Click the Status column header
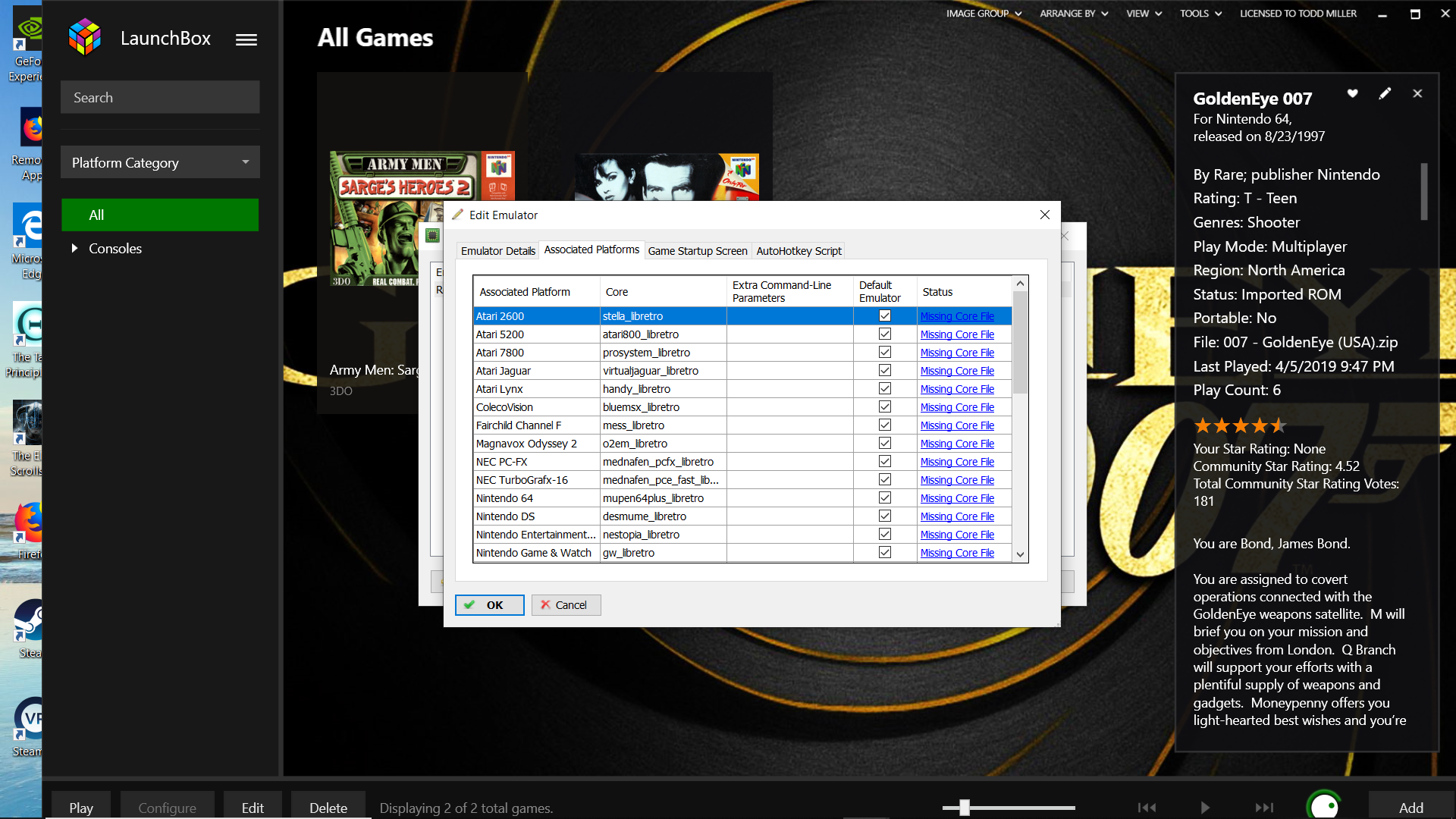 (964, 292)
